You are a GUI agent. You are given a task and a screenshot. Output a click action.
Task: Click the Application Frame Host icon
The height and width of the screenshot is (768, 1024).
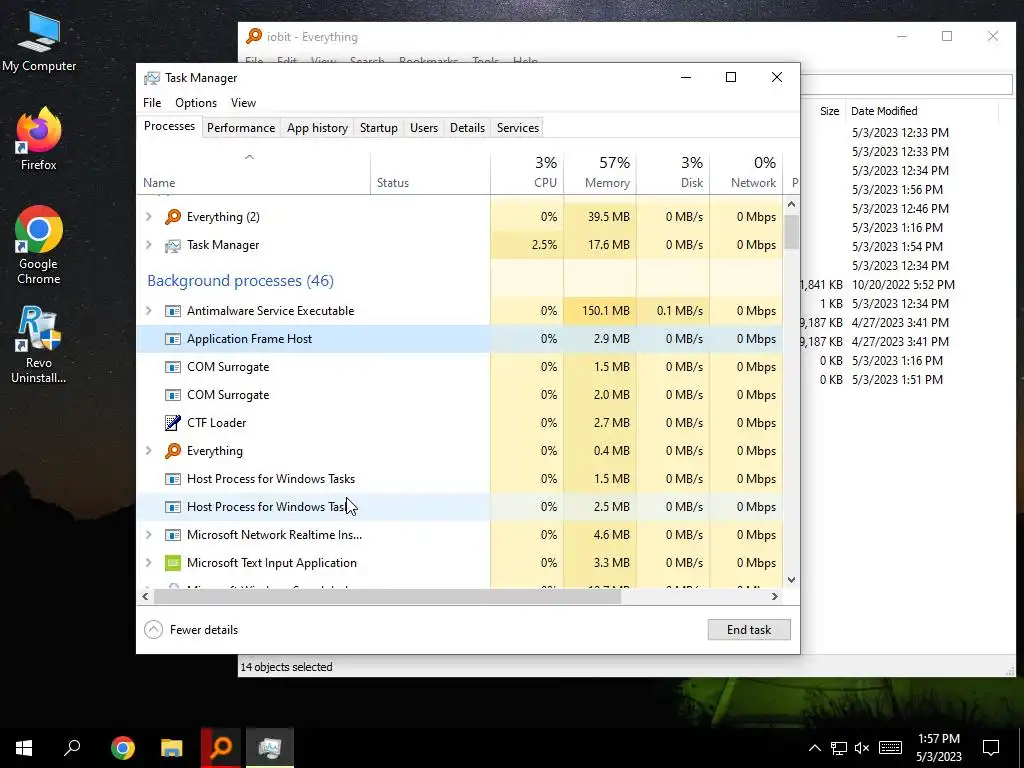172,339
